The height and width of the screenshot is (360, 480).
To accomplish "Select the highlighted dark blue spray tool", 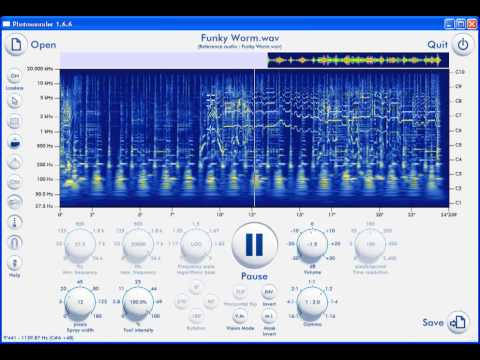I will point(15,143).
